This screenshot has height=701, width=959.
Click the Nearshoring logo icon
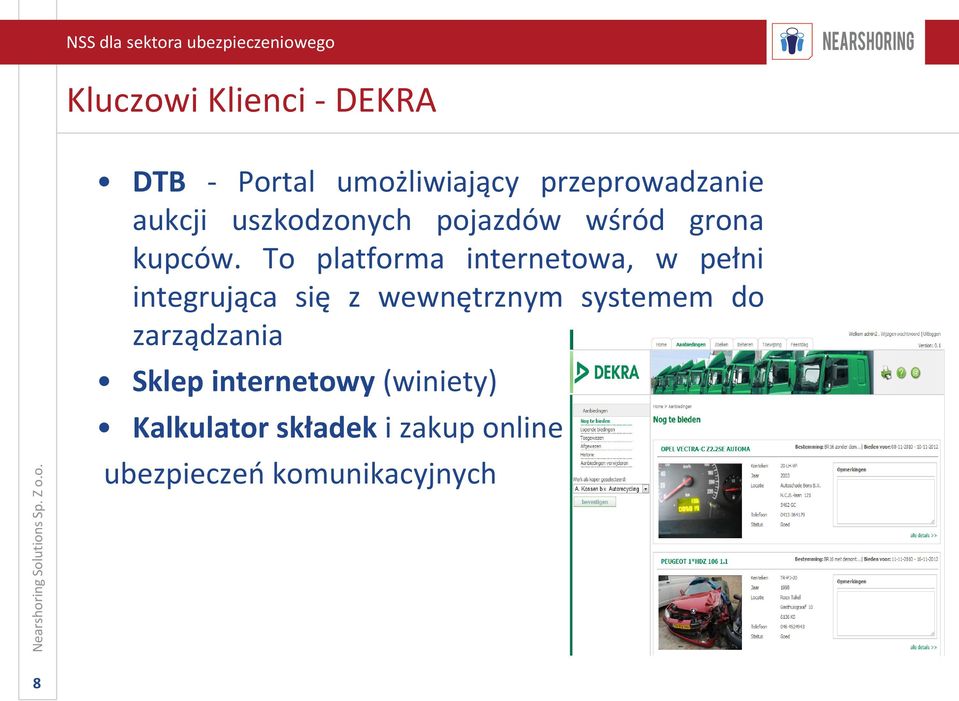[792, 42]
